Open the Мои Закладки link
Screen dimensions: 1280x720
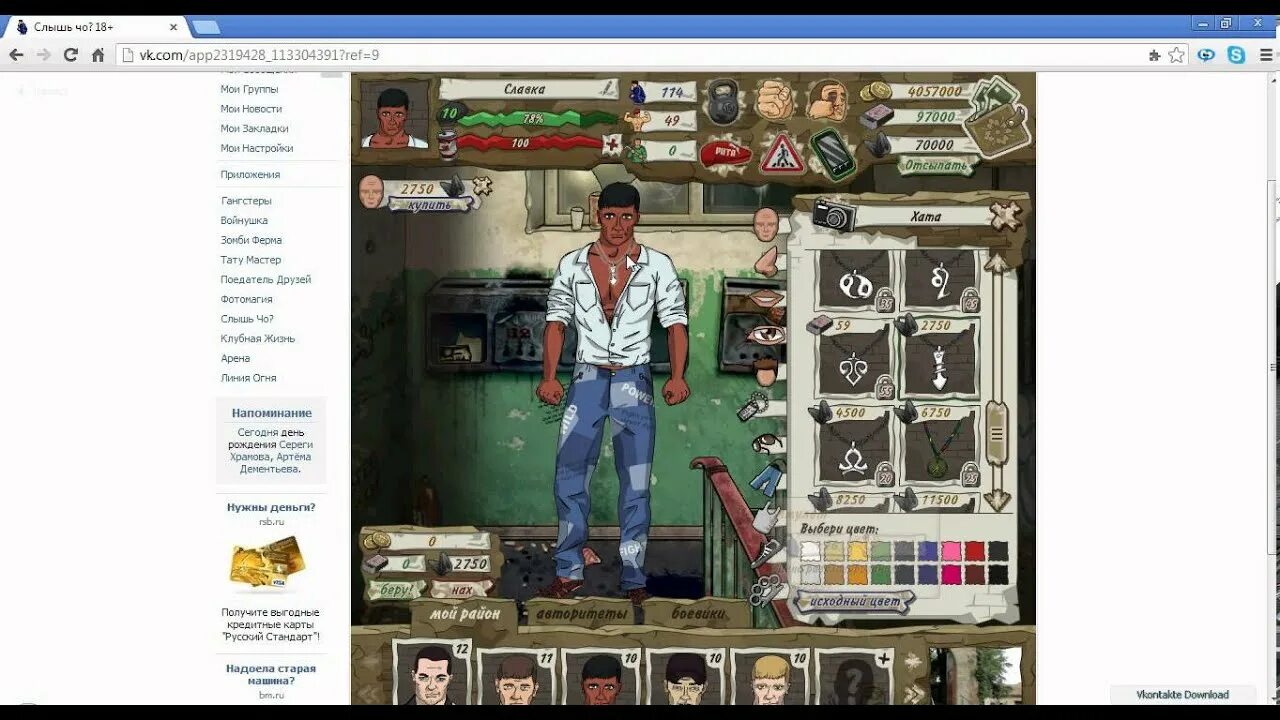[x=254, y=128]
